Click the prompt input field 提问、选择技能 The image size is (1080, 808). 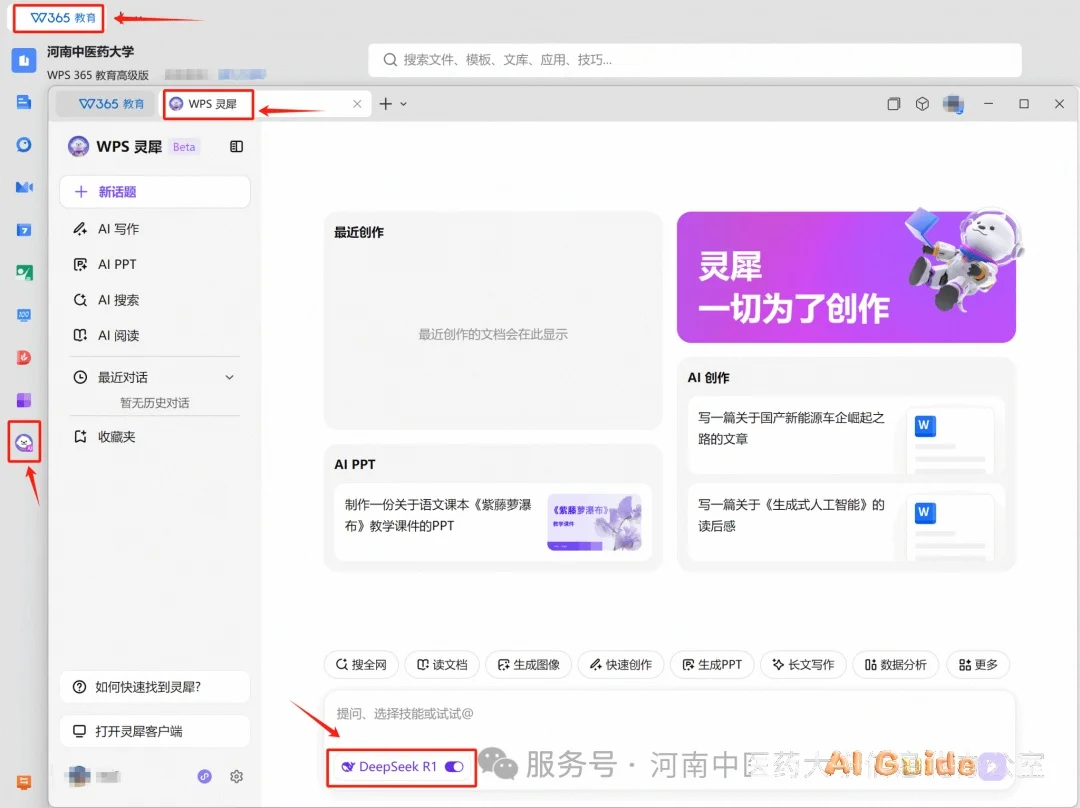669,714
